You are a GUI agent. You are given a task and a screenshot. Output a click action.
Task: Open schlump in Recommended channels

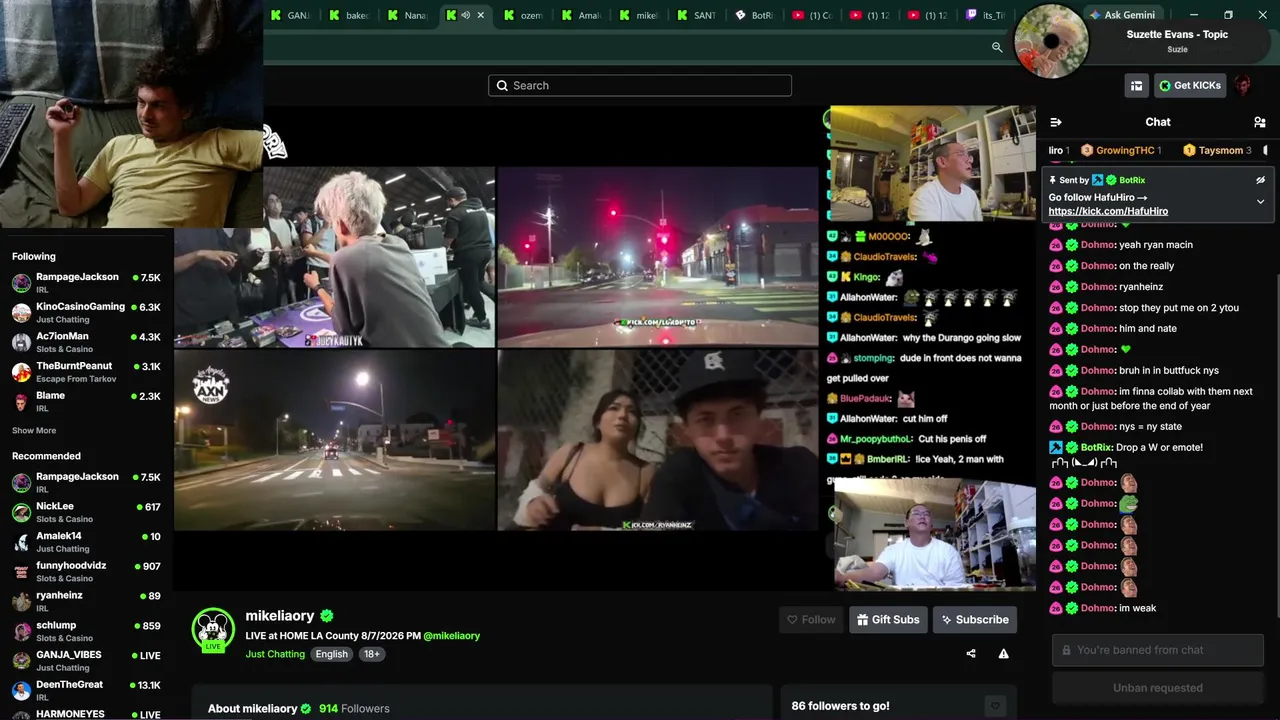coord(86,632)
